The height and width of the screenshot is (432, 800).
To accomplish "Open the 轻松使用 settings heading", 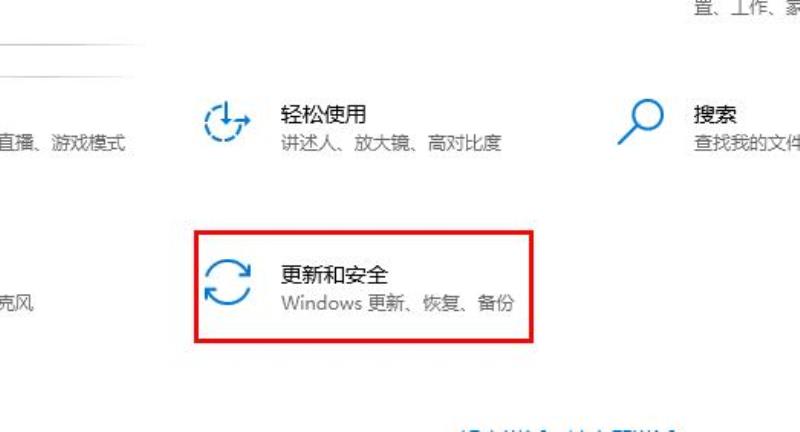I will 323,114.
